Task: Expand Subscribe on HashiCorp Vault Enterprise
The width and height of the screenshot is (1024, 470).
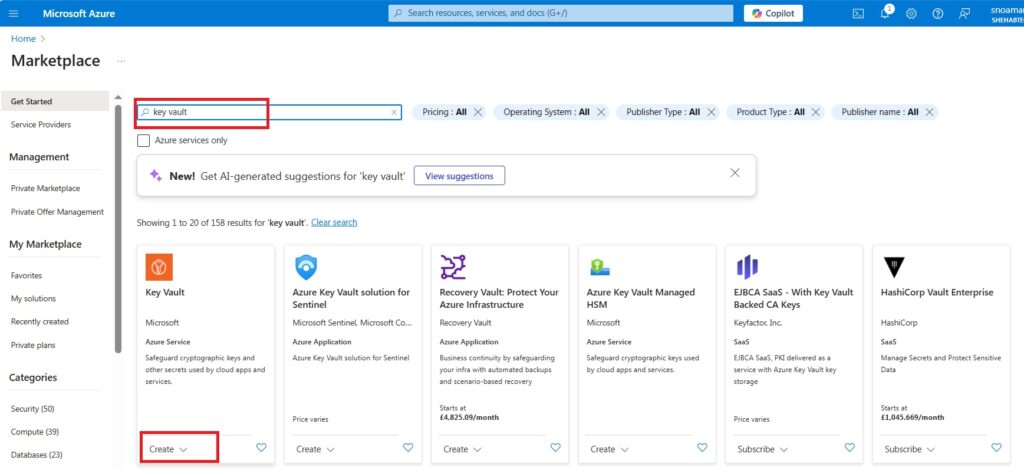Action: (x=910, y=449)
